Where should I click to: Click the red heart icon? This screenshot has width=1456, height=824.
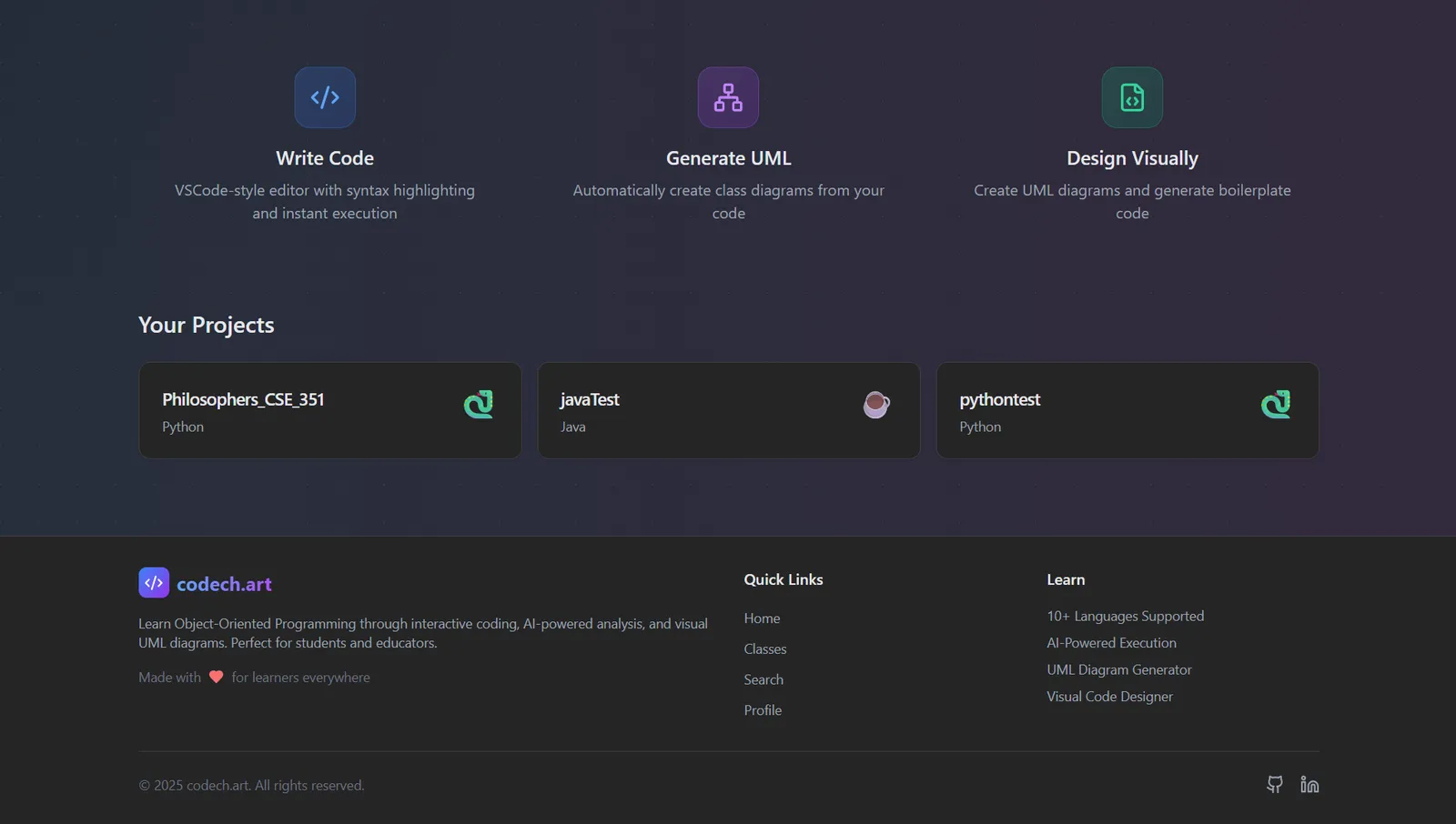coord(217,677)
